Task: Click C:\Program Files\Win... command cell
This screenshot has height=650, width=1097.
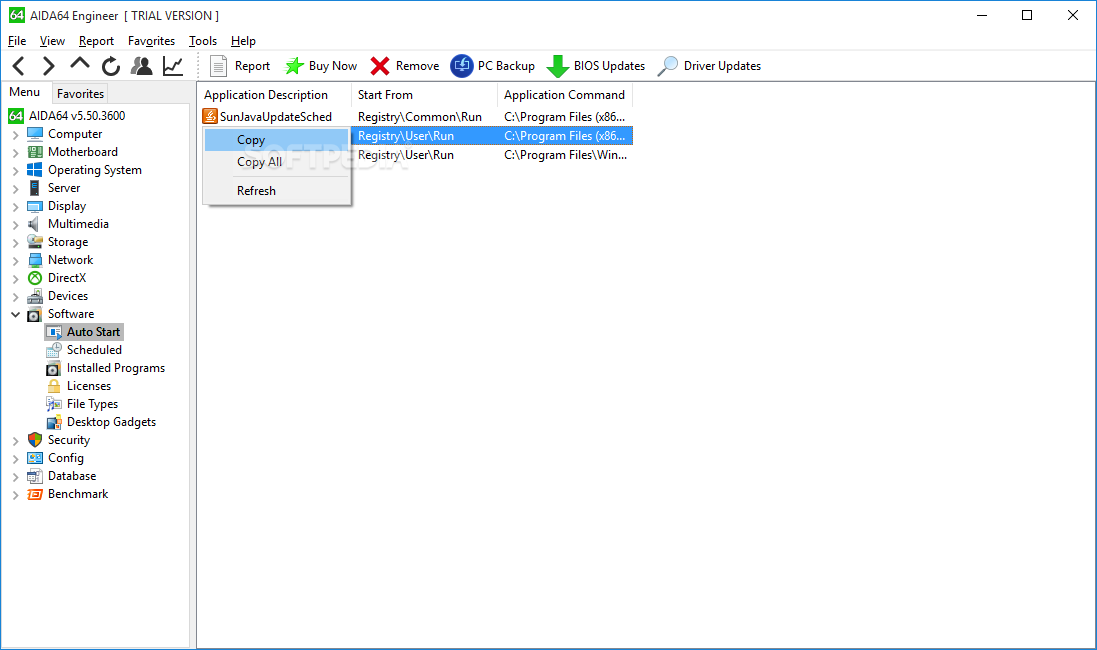Action: click(x=565, y=155)
